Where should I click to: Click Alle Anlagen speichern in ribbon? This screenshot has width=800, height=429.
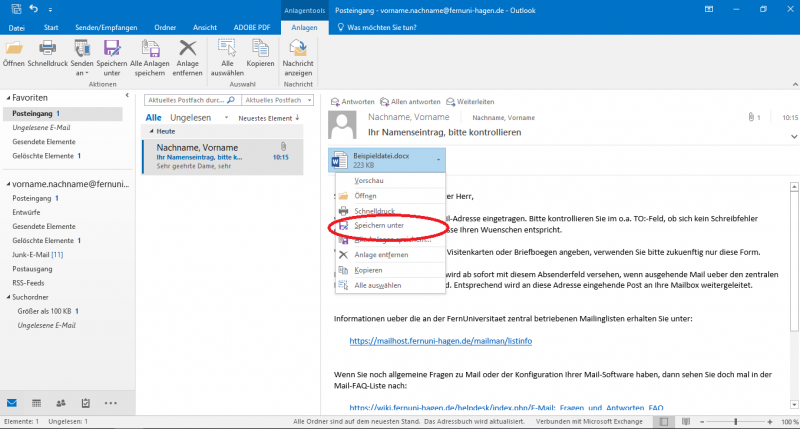149,58
